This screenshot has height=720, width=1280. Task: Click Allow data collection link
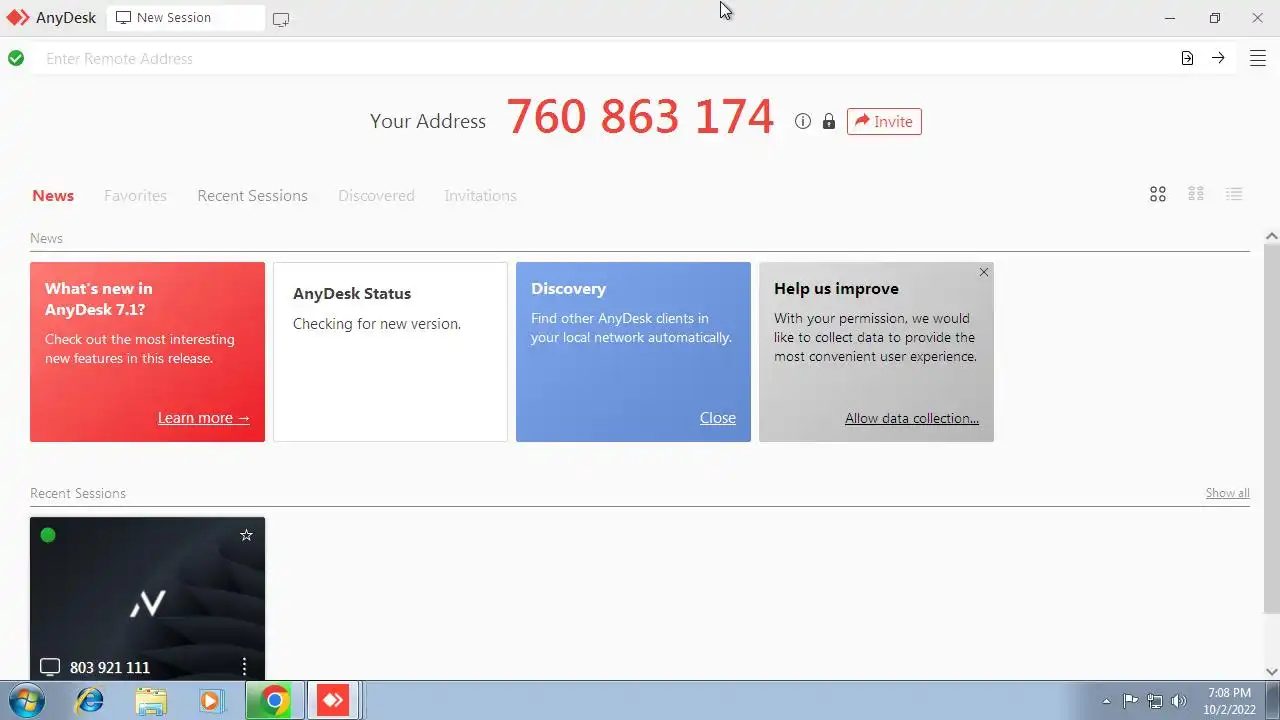click(912, 418)
